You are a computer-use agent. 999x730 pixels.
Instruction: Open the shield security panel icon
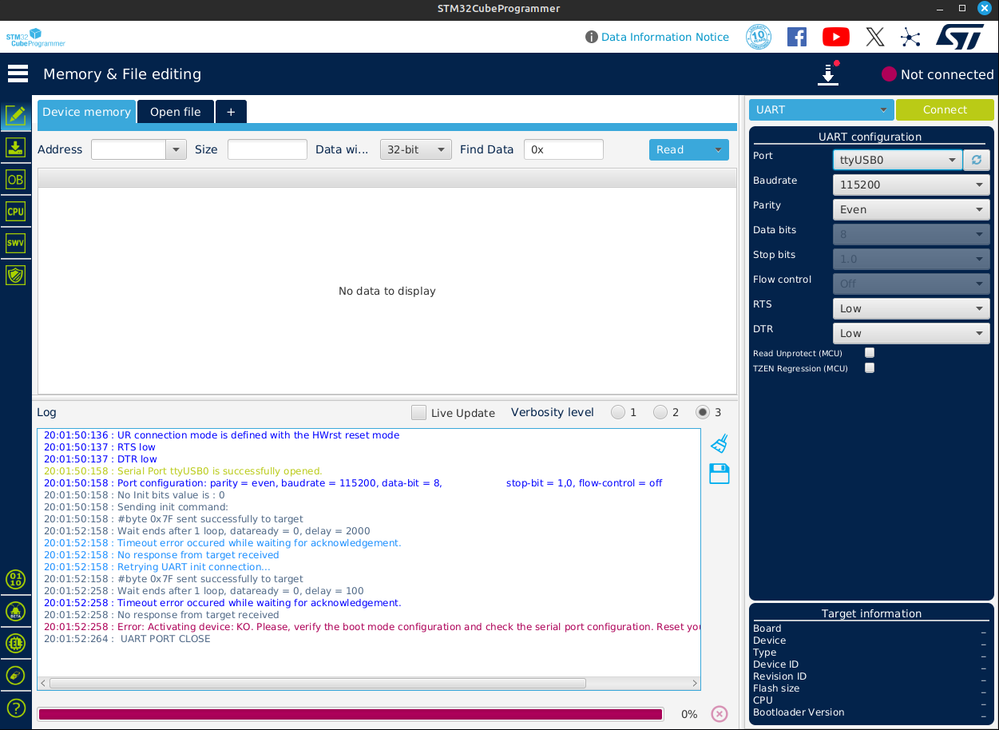pos(15,275)
